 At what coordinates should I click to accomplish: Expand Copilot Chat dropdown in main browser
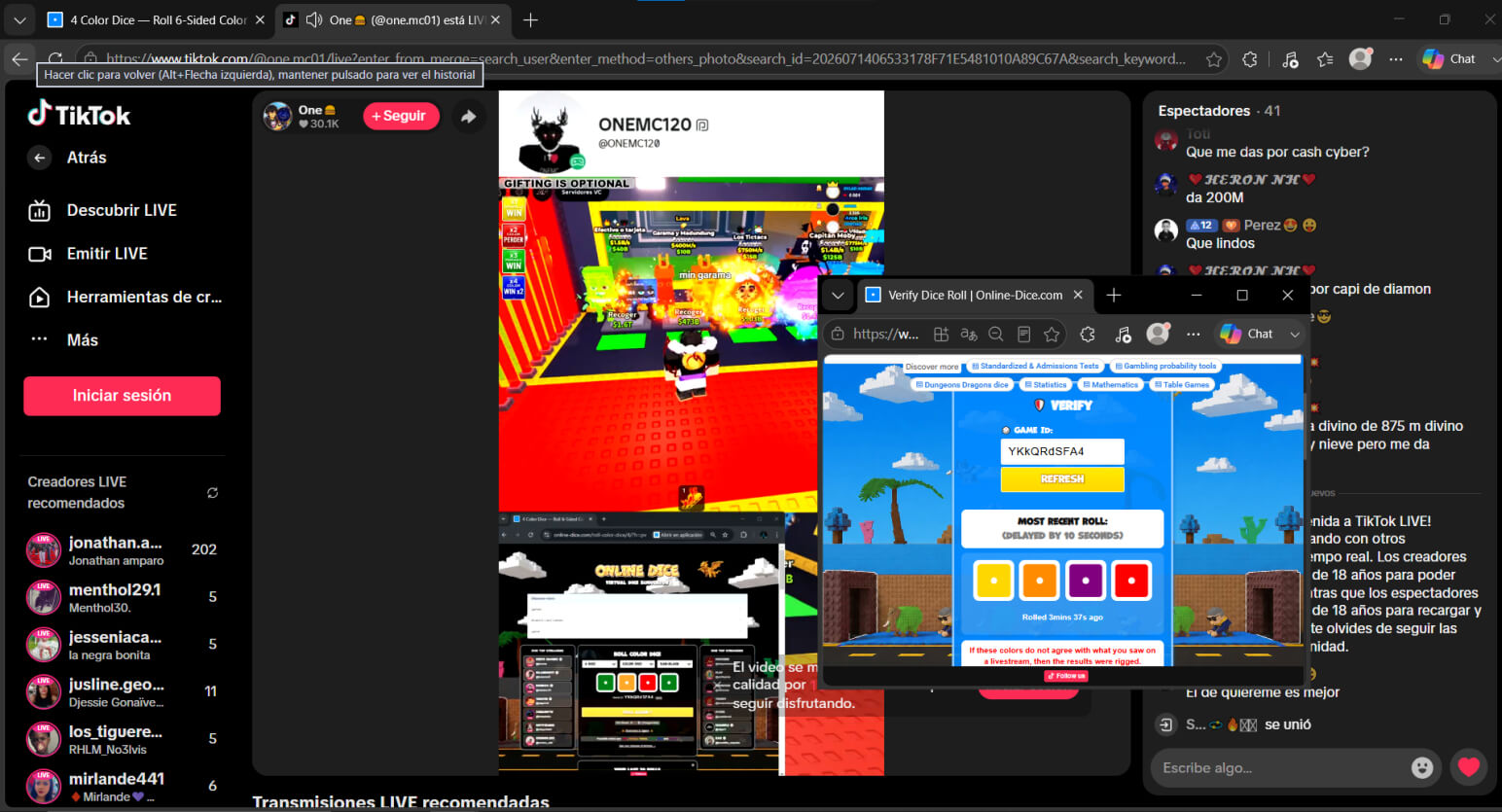(x=1496, y=59)
